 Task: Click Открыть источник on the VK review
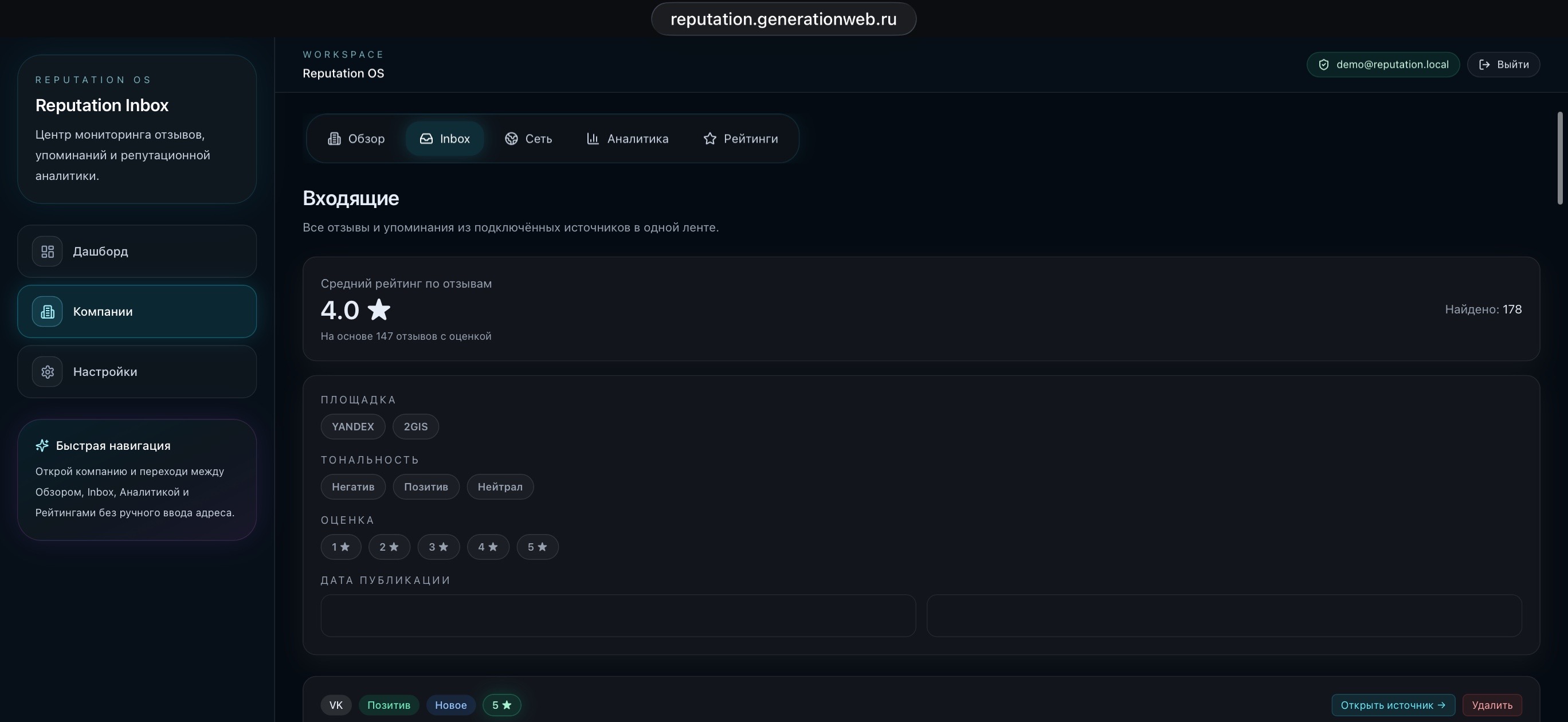(x=1393, y=705)
